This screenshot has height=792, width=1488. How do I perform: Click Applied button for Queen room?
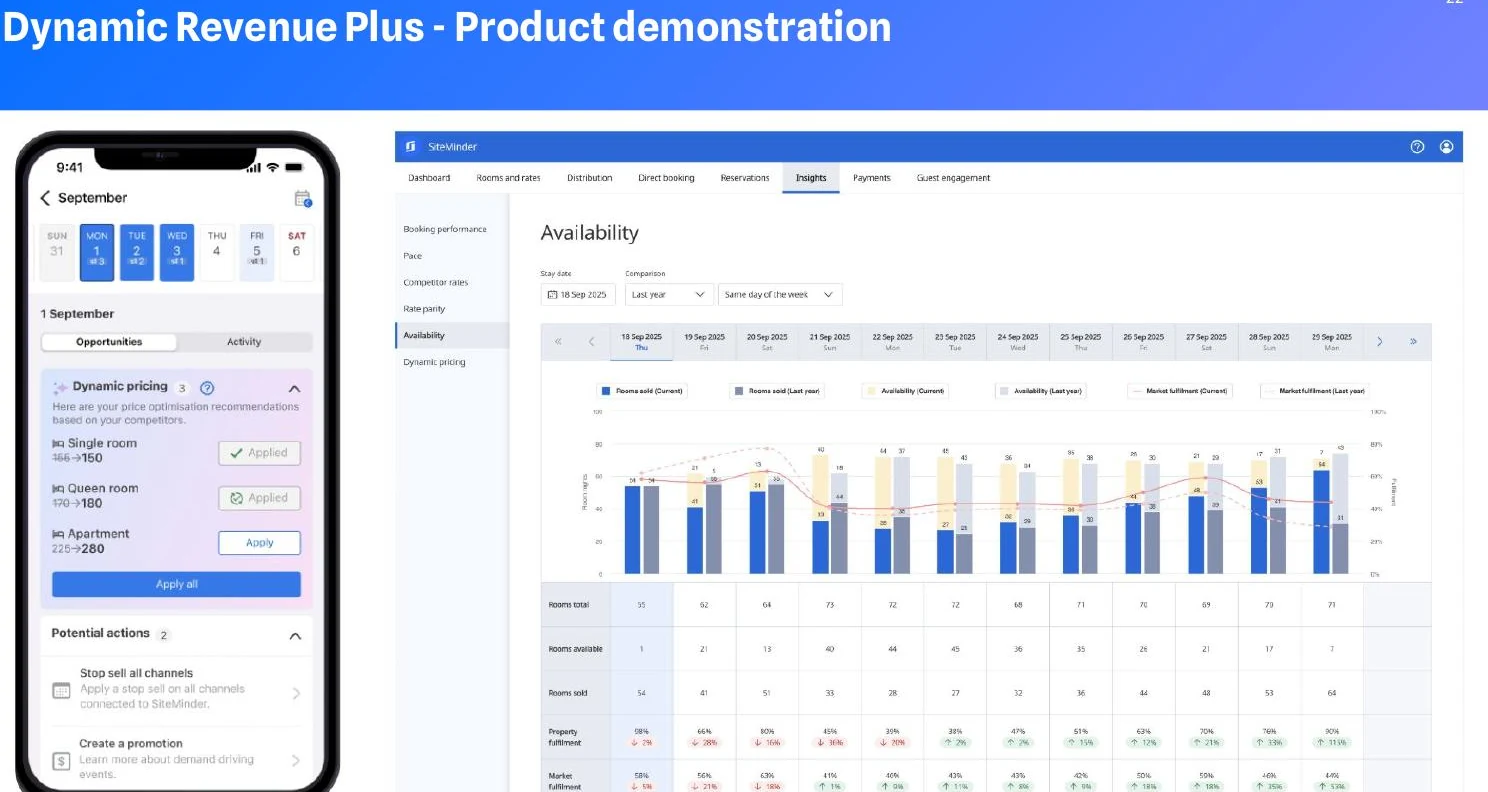(259, 498)
